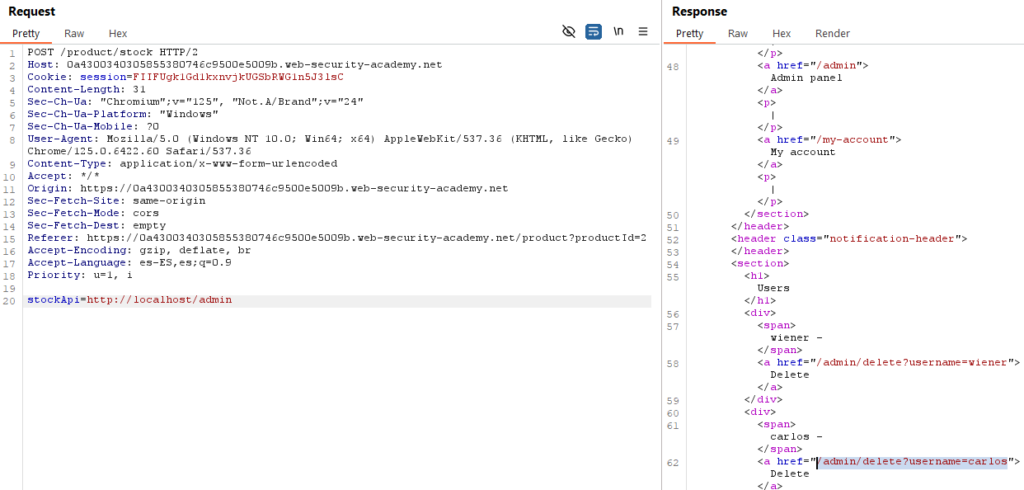The height and width of the screenshot is (490, 1024).
Task: Click the wiener - span text
Action: pyautogui.click(x=796, y=338)
